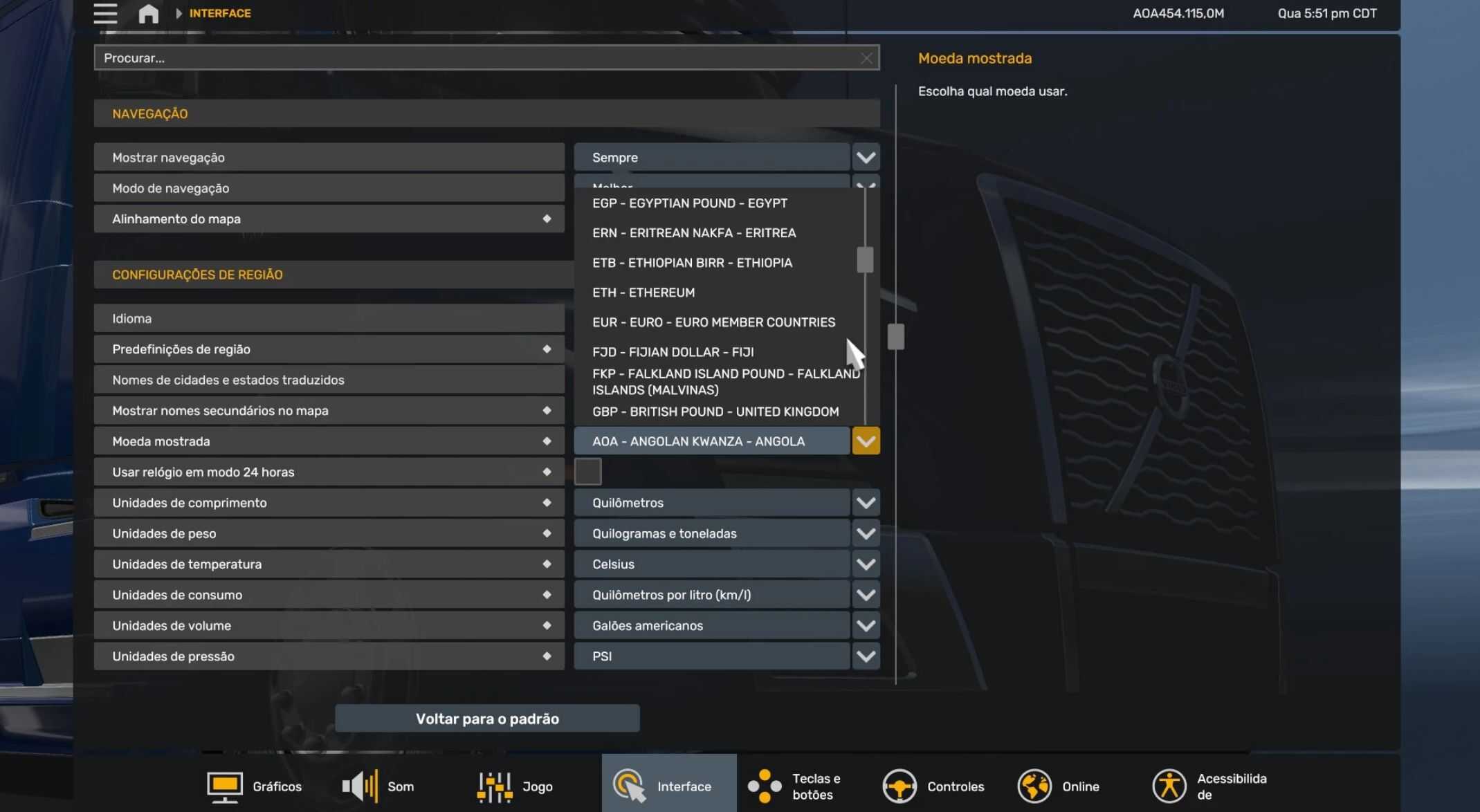Screen dimensions: 1480x812
Task: Click the Procurar search input field
Action: (477, 58)
